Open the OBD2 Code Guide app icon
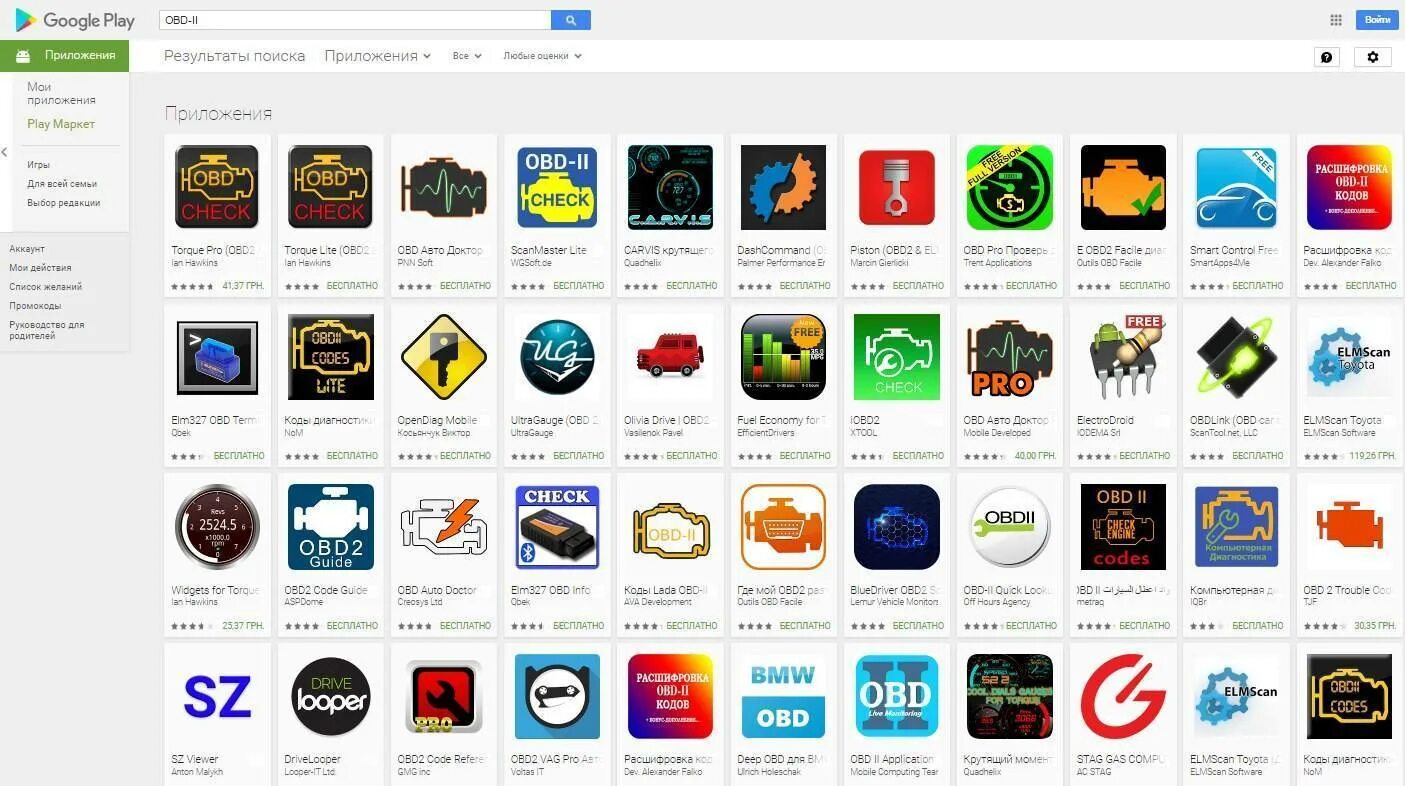Image resolution: width=1405 pixels, height=786 pixels. pos(330,527)
